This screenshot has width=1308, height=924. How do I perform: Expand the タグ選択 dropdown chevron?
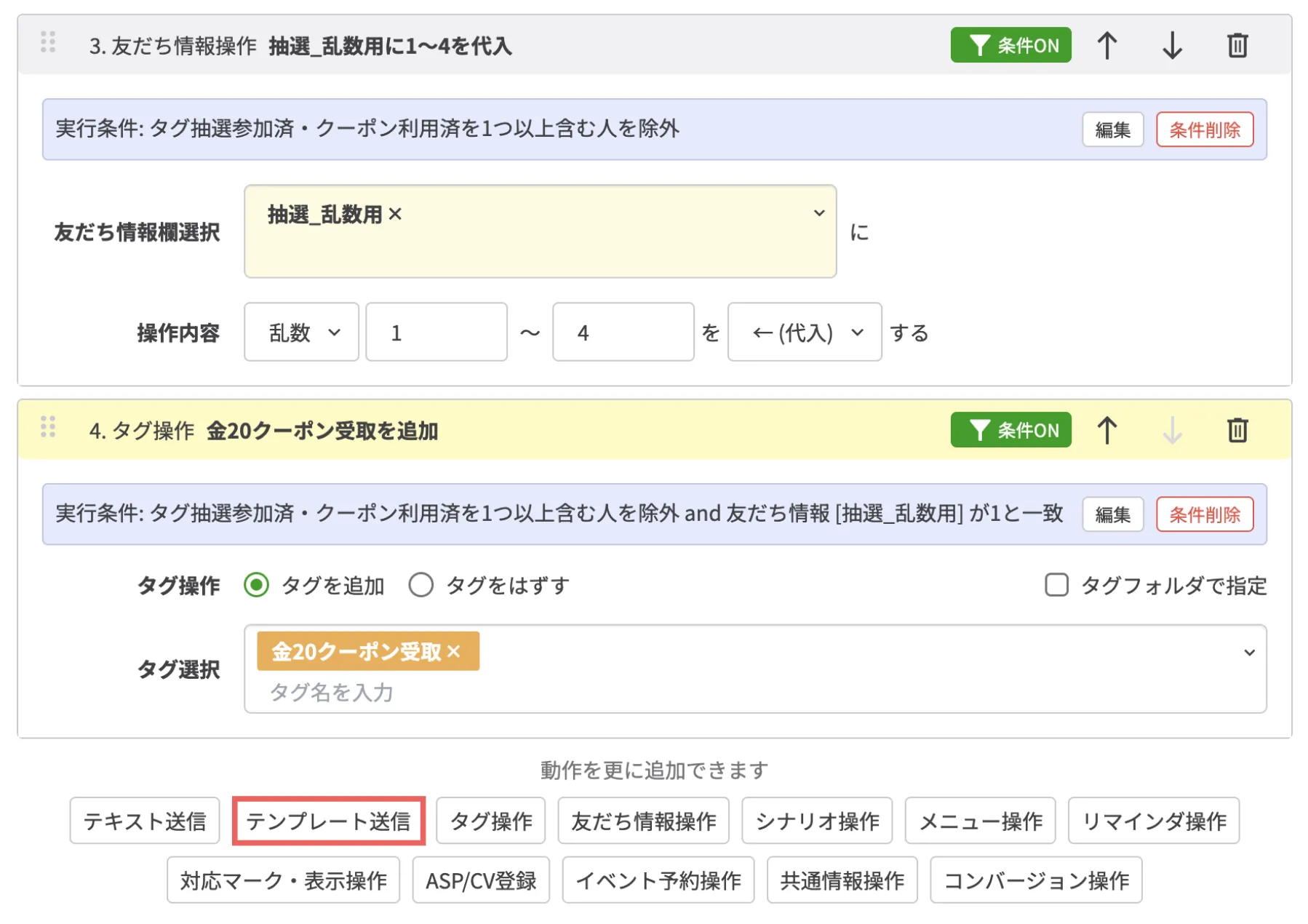(x=1249, y=653)
